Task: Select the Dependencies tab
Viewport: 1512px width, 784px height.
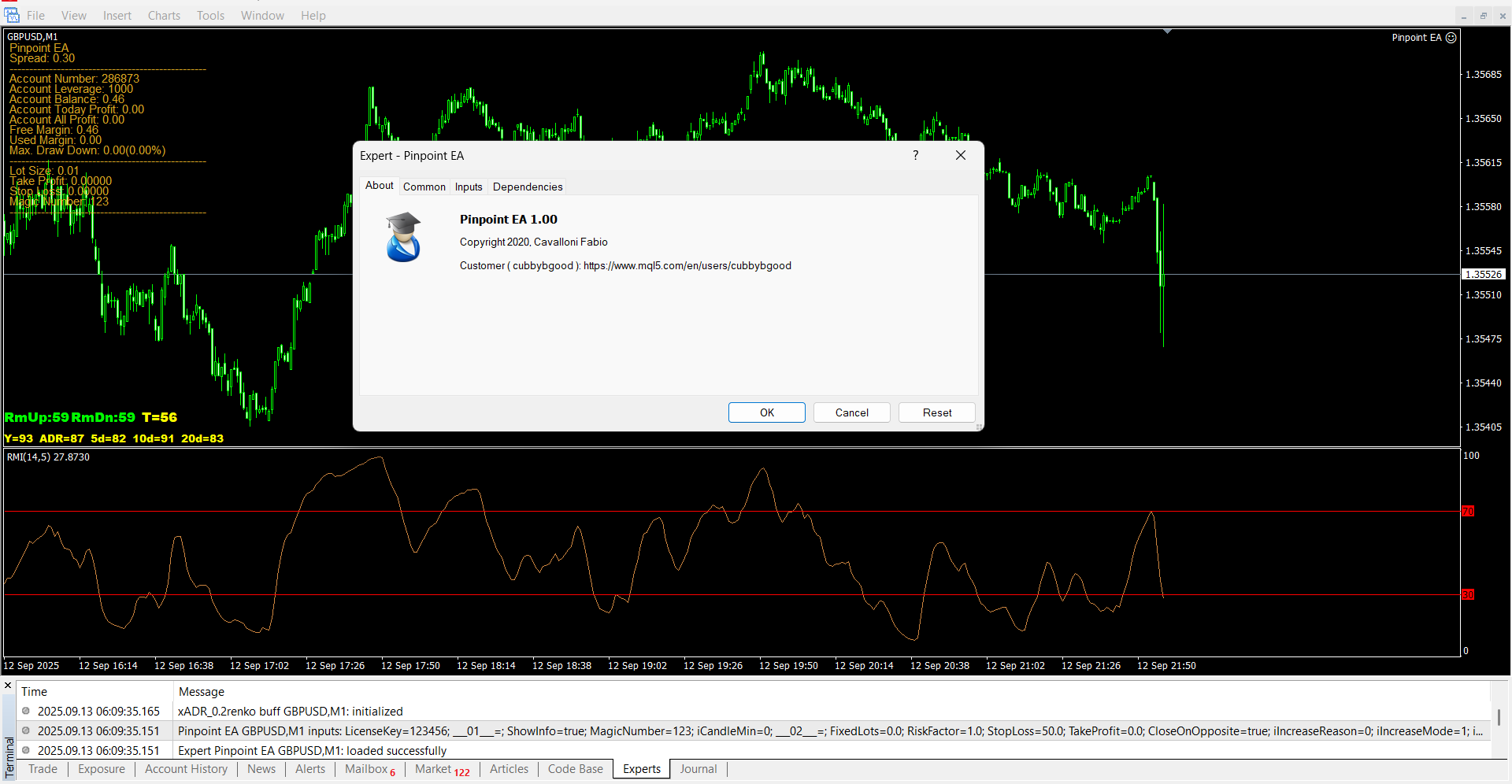Action: 528,187
